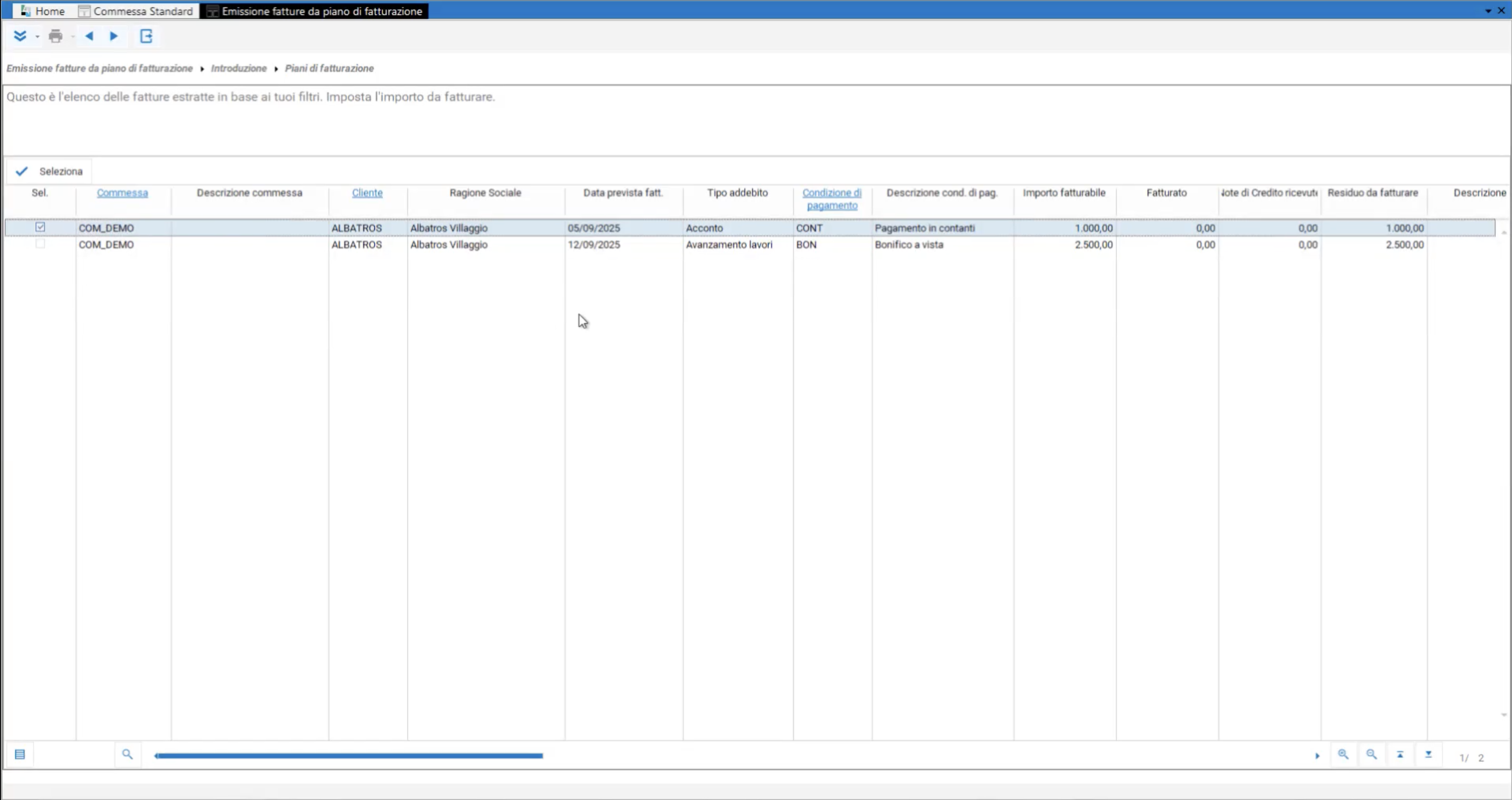This screenshot has width=1512, height=800.
Task: Click the vertical scrollbar up arrow
Action: [1504, 233]
